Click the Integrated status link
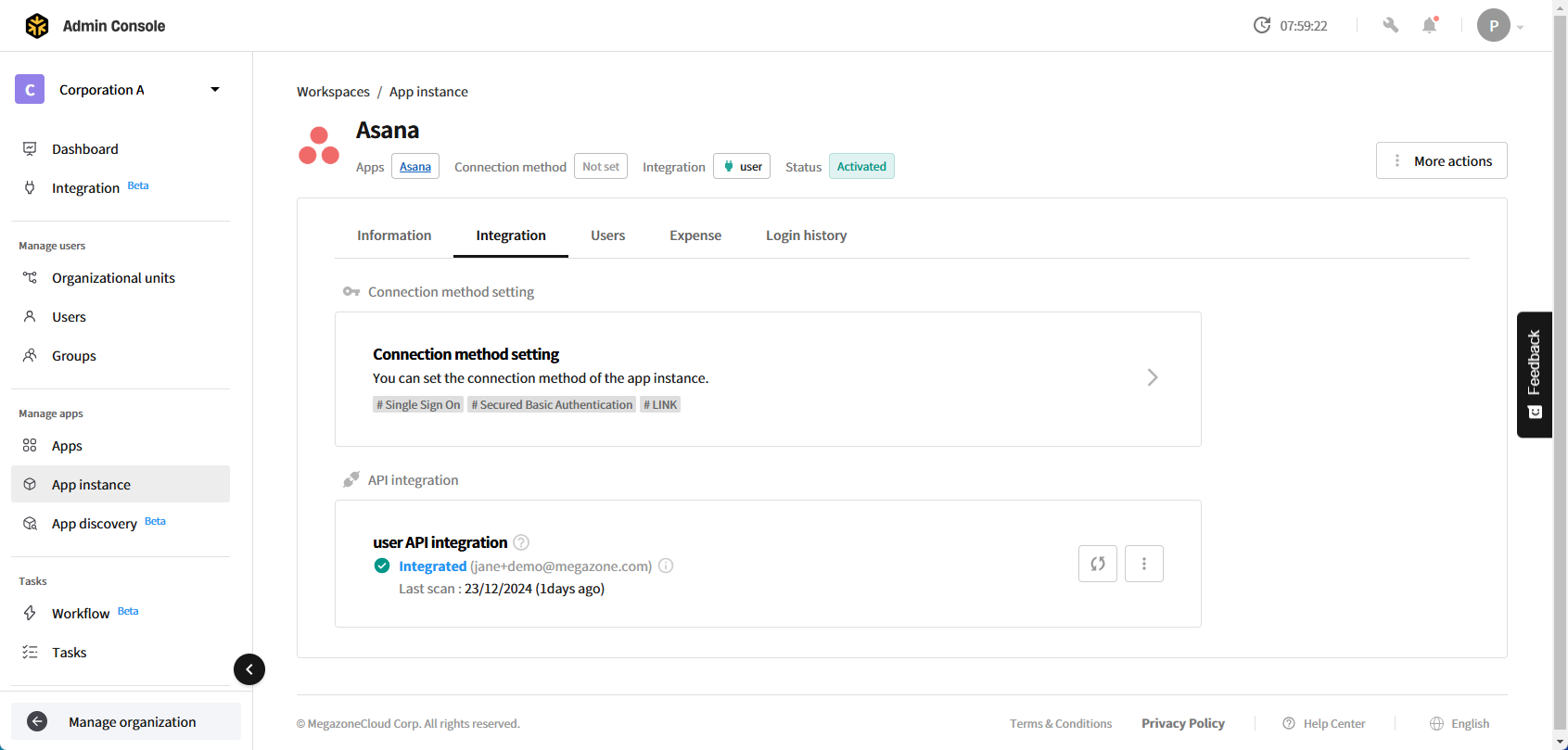 click(432, 566)
